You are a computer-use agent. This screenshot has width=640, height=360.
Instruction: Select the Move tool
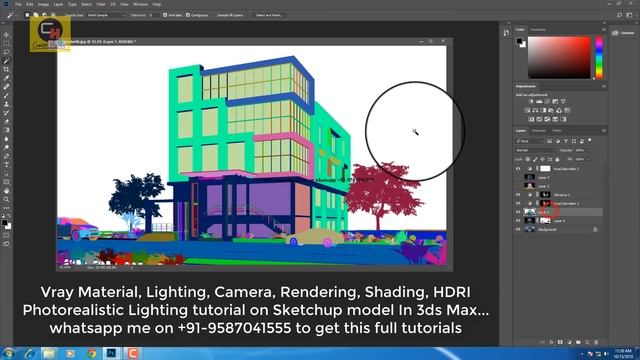tap(6, 35)
